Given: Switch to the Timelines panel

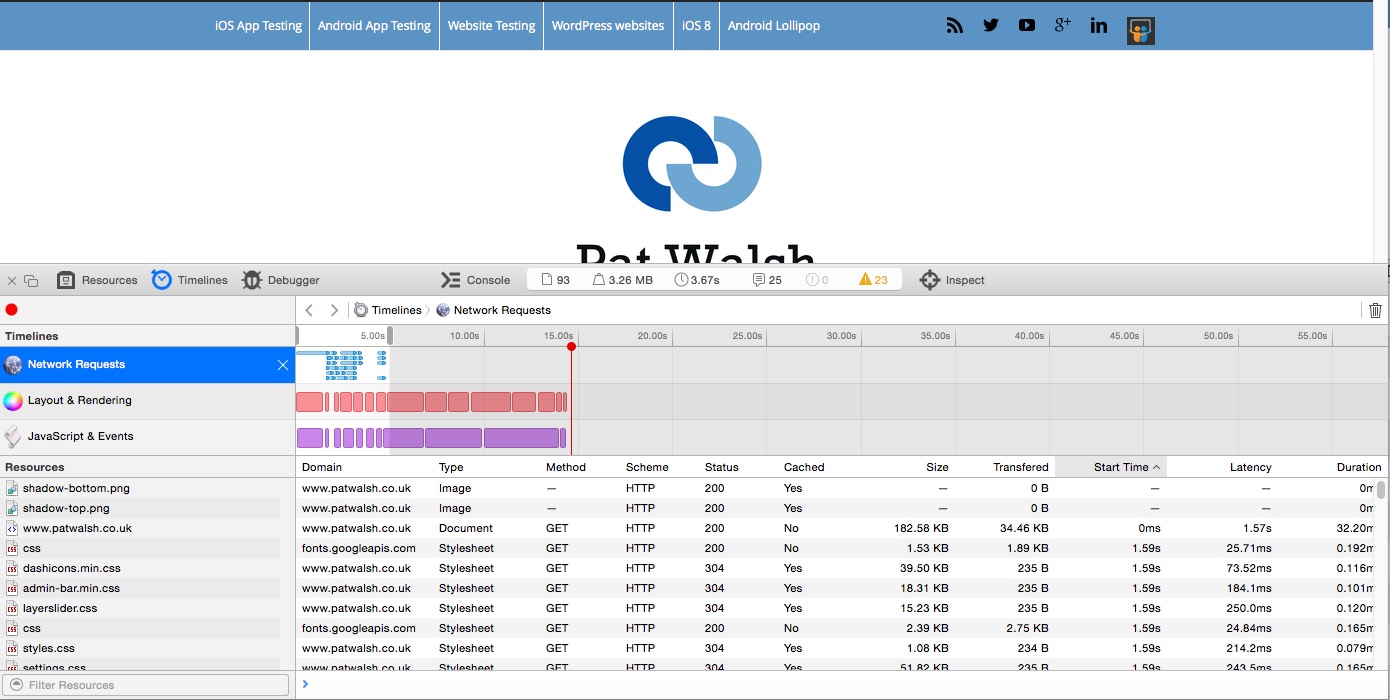Looking at the screenshot, I should [190, 280].
